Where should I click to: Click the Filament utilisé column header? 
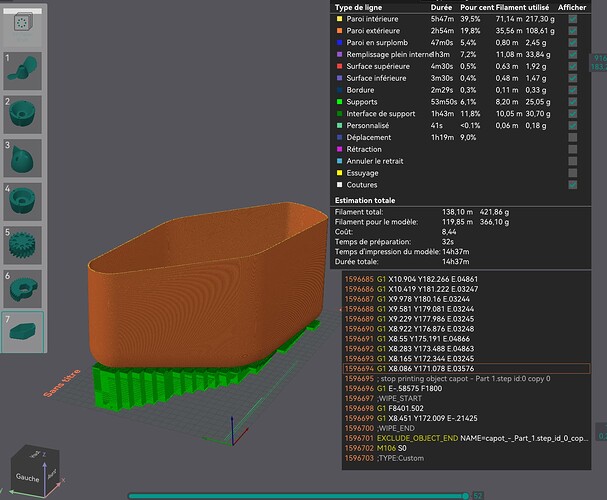point(522,7)
